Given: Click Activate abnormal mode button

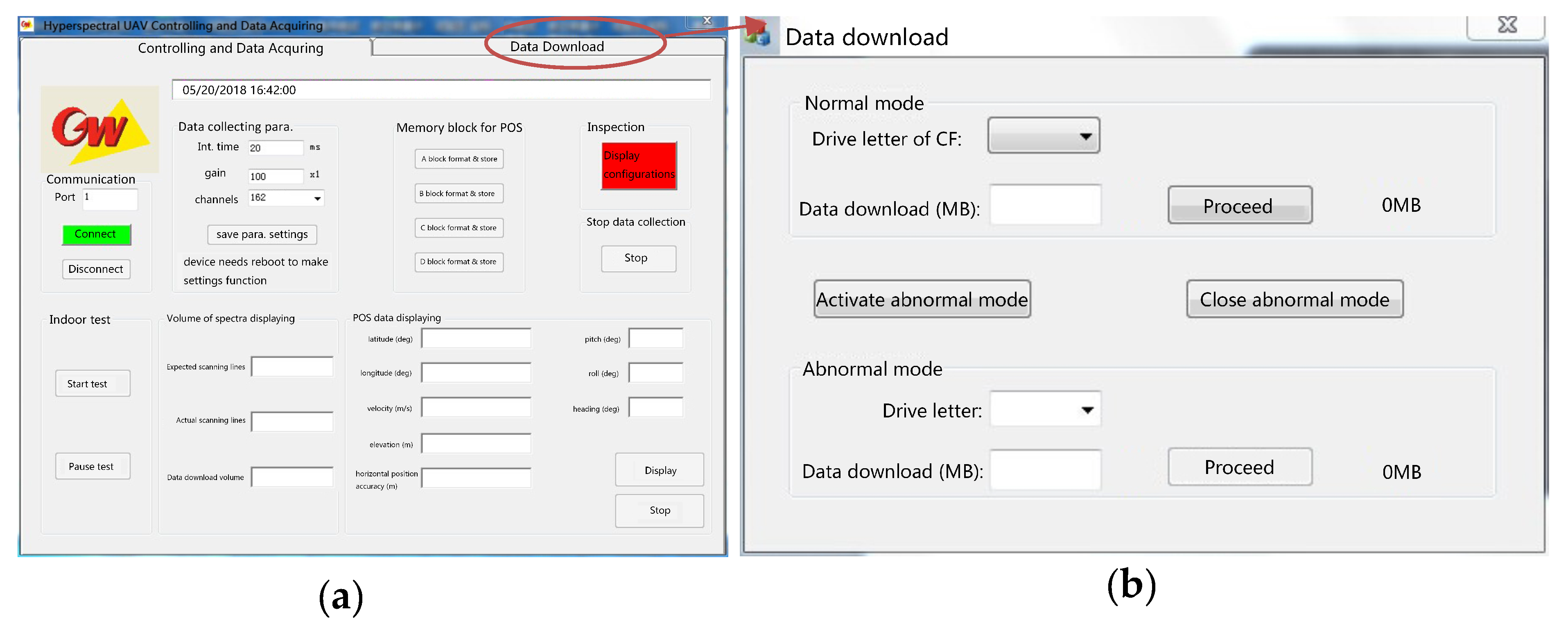Looking at the screenshot, I should coord(922,300).
